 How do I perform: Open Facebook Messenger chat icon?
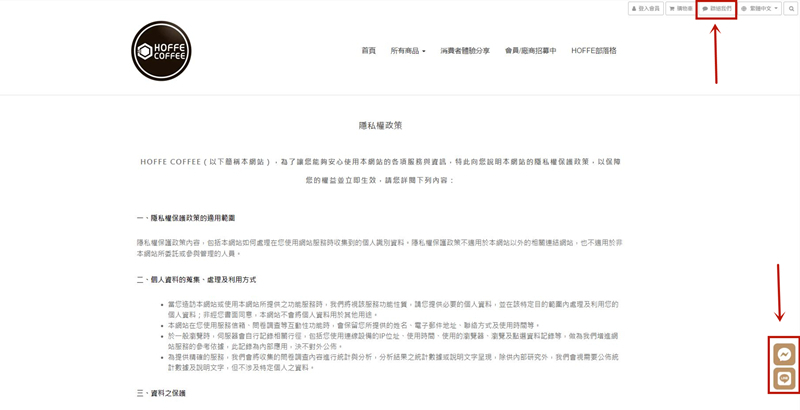pyautogui.click(x=784, y=354)
